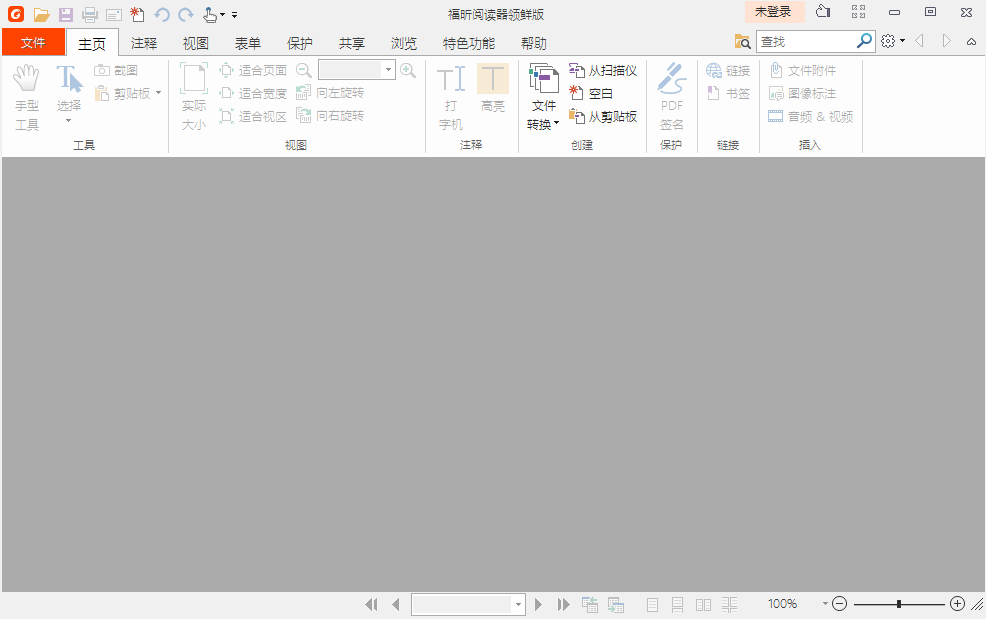The height and width of the screenshot is (619, 986).
Task: Open the 文件 menu
Action: point(33,43)
